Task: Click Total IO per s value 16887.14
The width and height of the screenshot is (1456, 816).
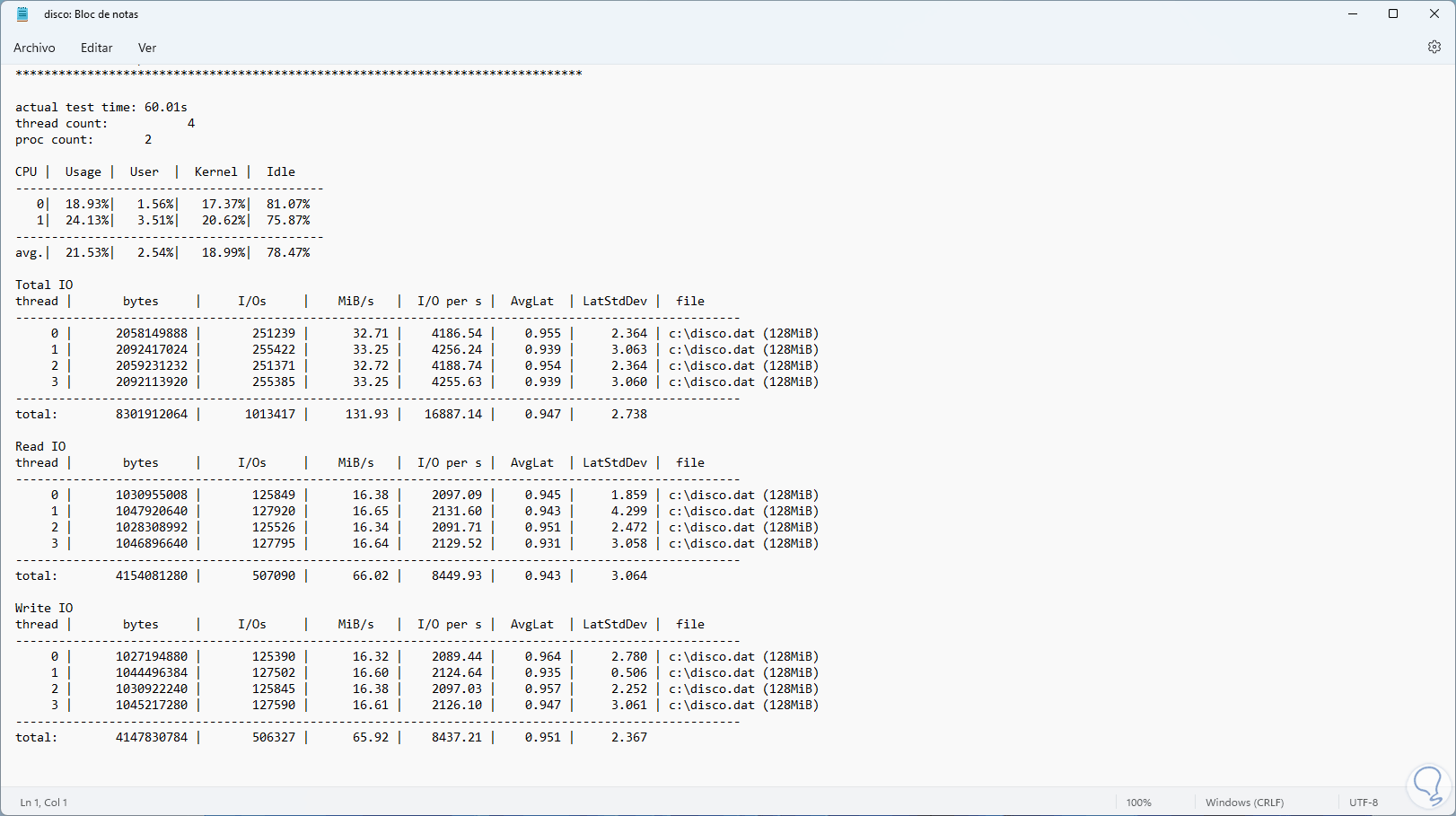Action: tap(453, 414)
